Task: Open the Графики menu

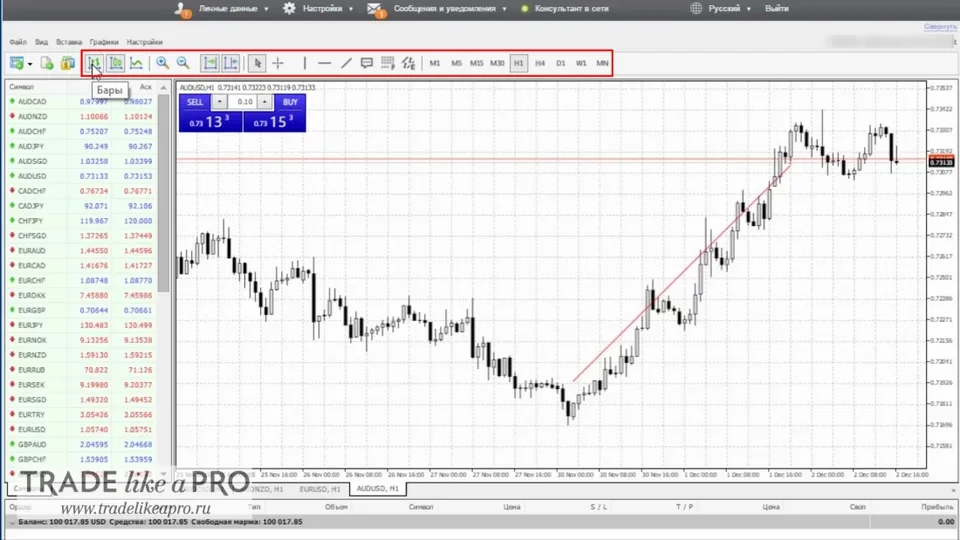Action: tap(103, 42)
